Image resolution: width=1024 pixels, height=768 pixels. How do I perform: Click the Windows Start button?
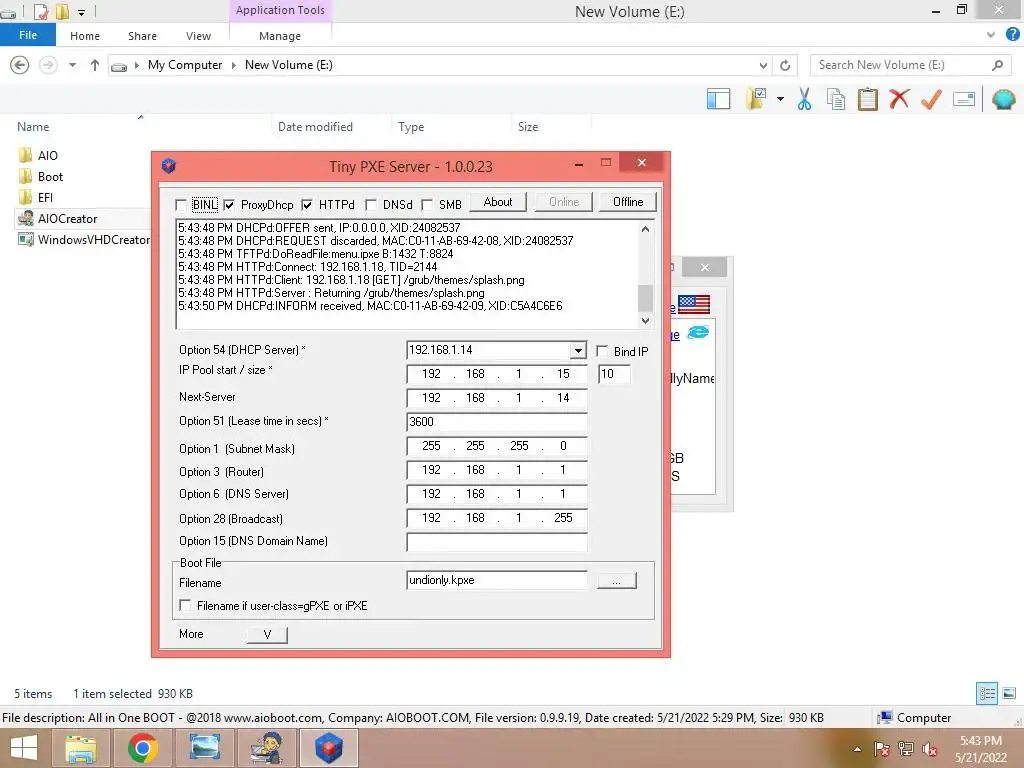pos(24,748)
